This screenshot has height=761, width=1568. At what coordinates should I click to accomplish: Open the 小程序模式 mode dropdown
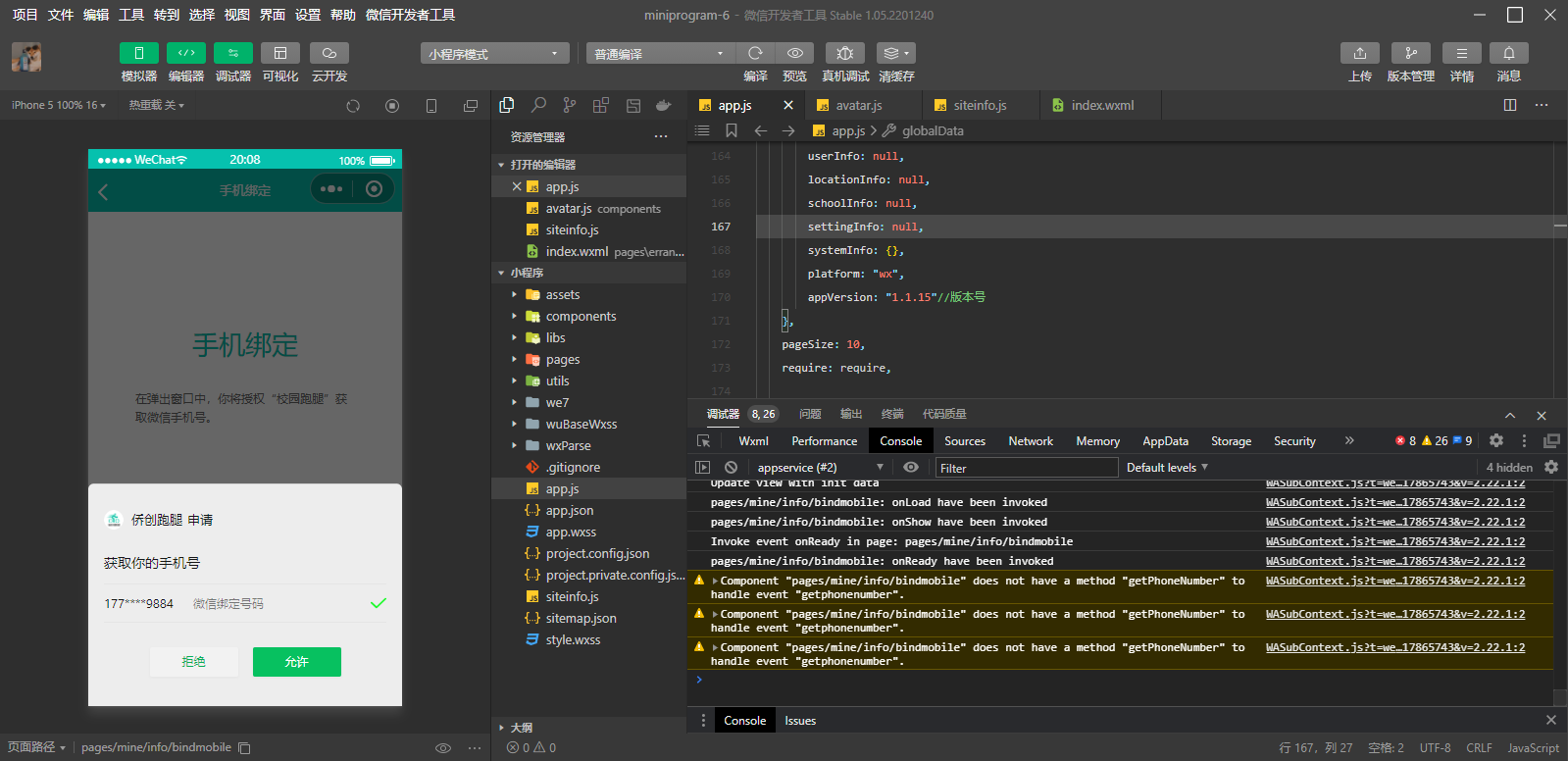tap(495, 54)
